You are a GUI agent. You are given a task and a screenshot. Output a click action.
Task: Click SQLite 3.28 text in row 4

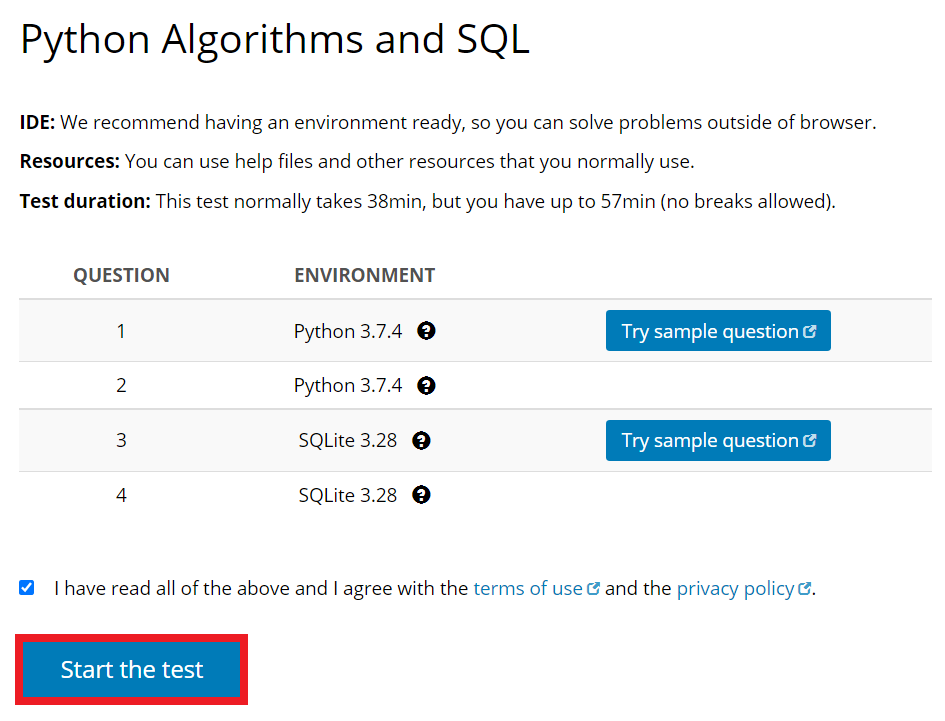348,495
